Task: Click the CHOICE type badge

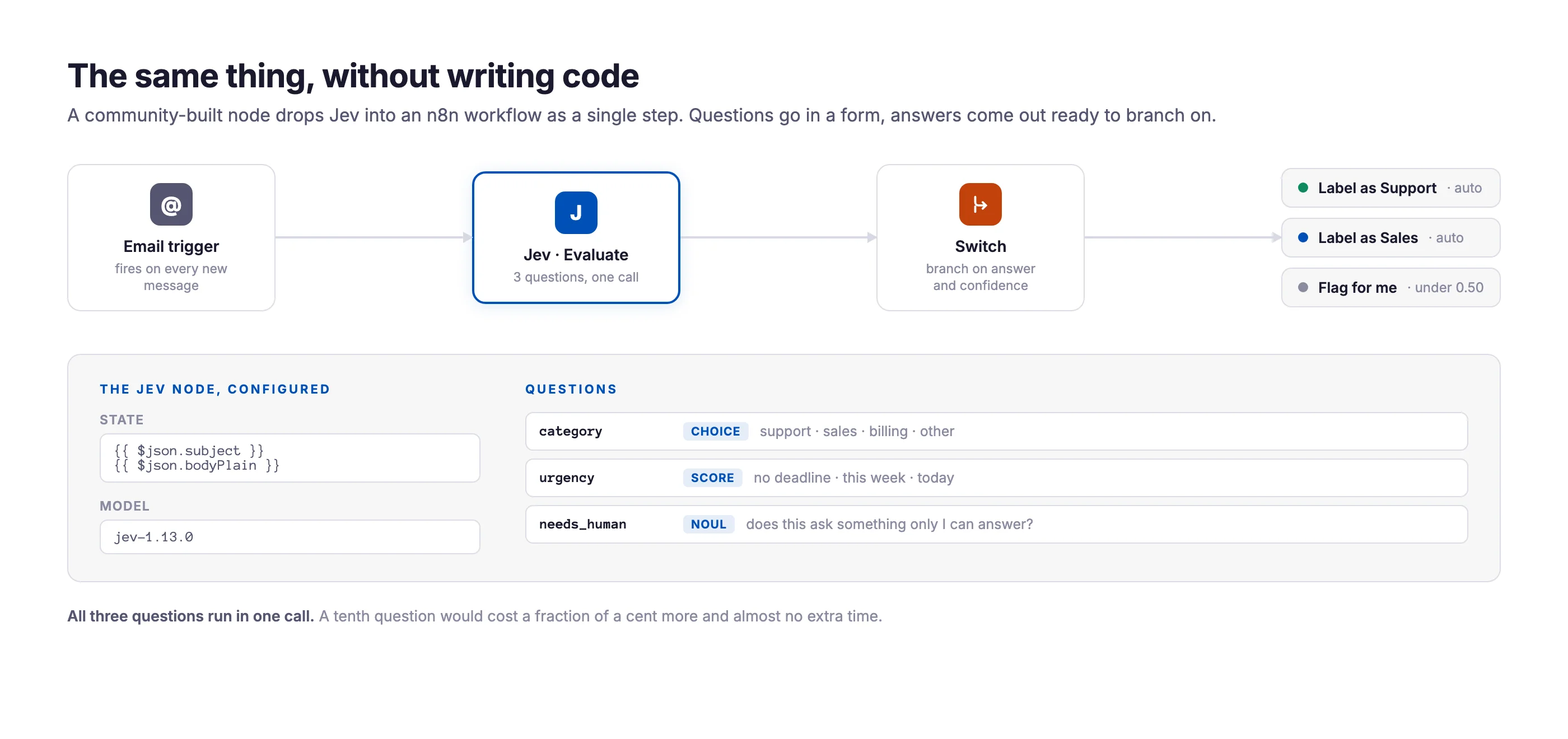Action: 715,431
